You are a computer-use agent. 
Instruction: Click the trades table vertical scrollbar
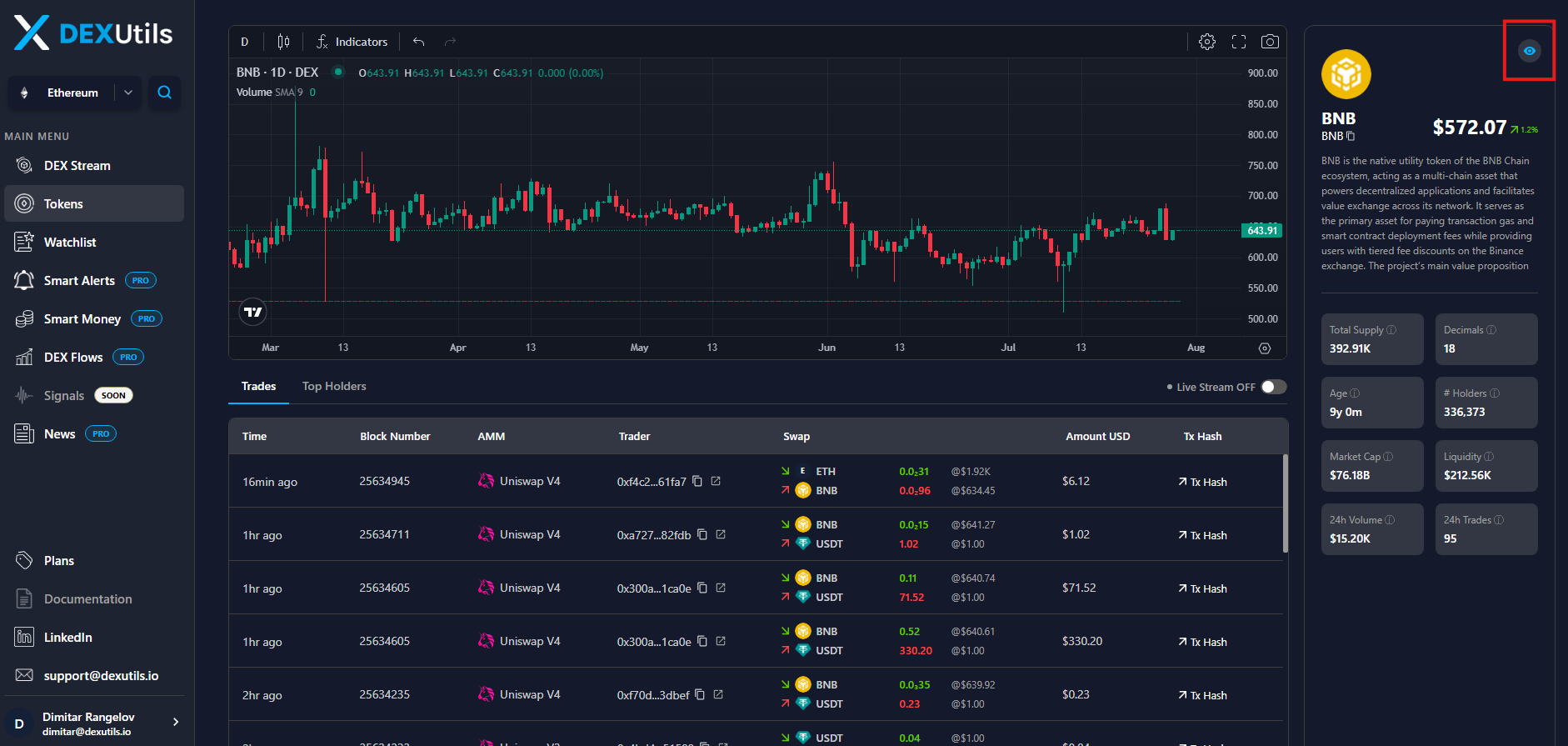pyautogui.click(x=1285, y=503)
